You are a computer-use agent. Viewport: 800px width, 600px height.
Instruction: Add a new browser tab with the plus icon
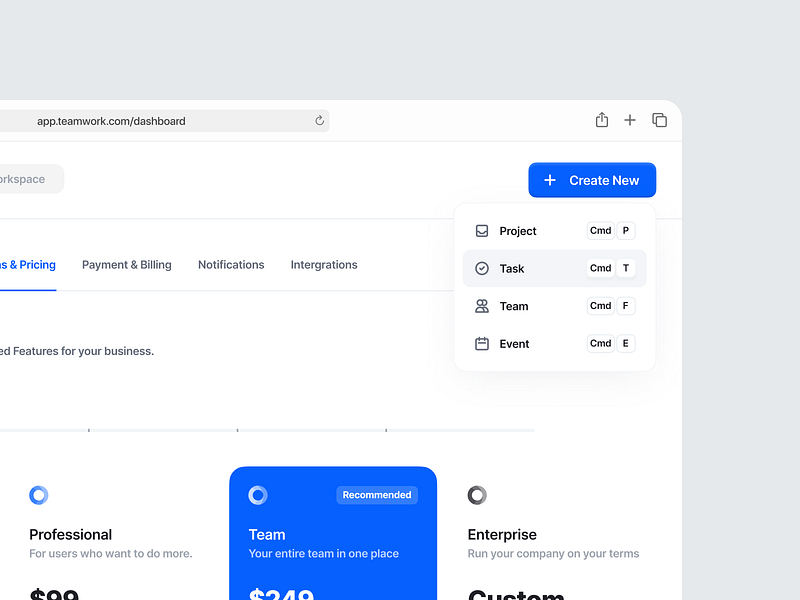click(x=630, y=120)
